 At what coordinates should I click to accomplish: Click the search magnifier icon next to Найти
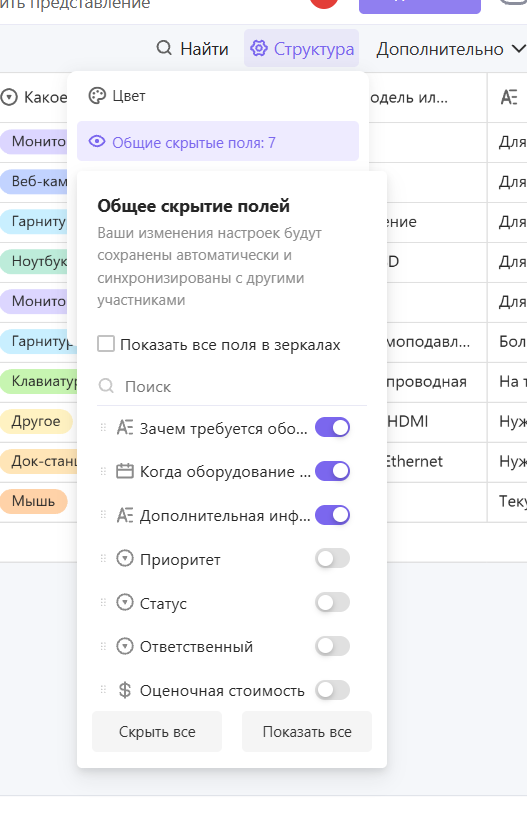[x=164, y=48]
